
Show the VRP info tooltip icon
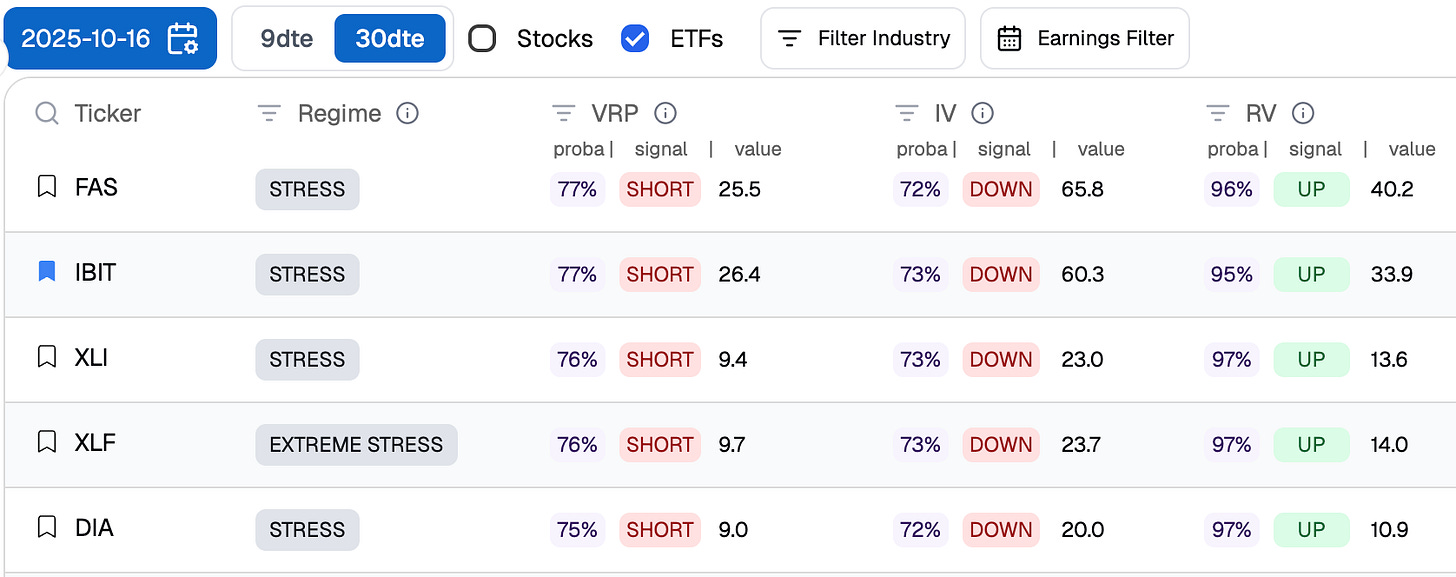(x=665, y=114)
